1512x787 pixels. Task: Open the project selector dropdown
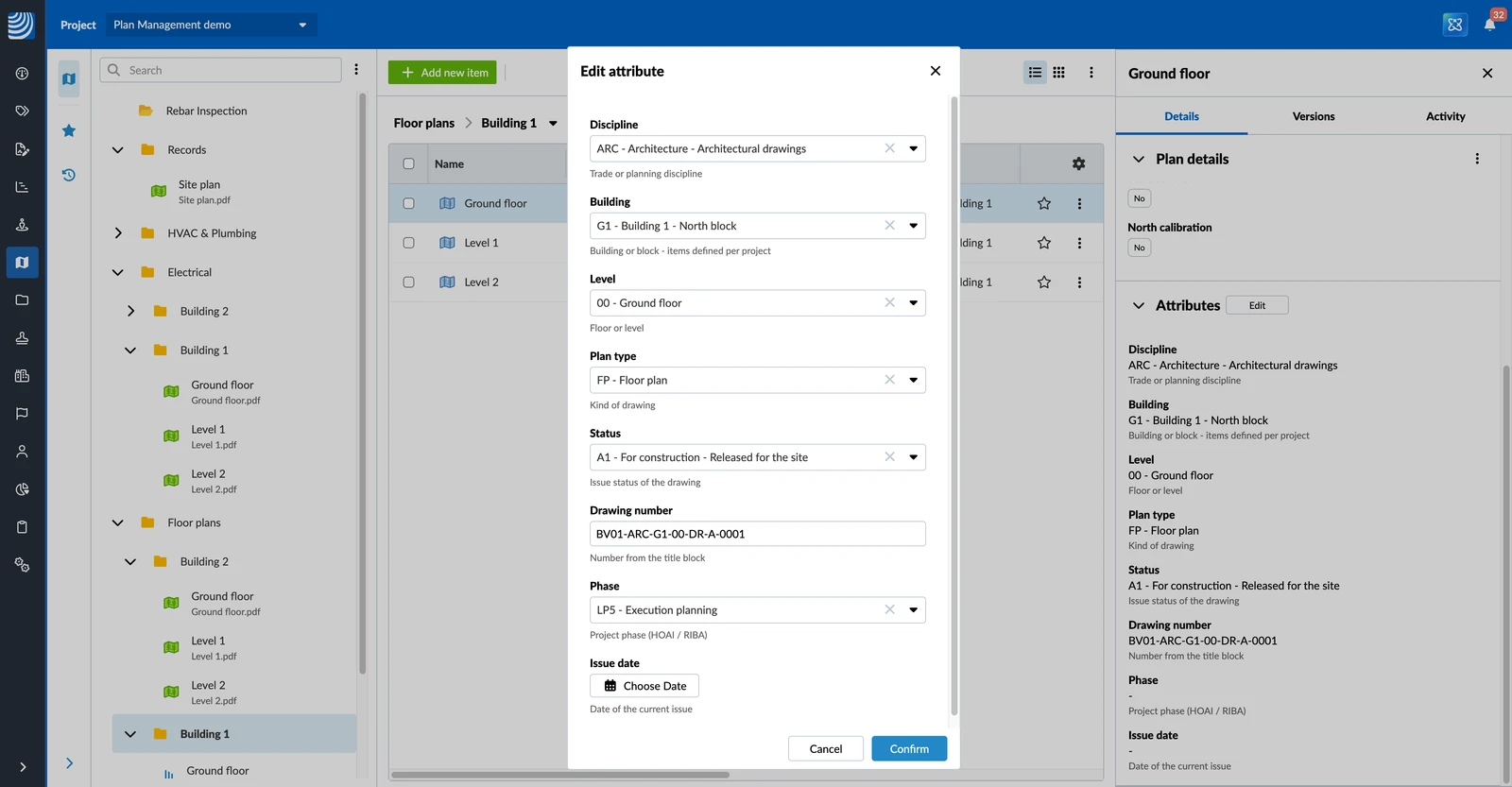coord(211,25)
